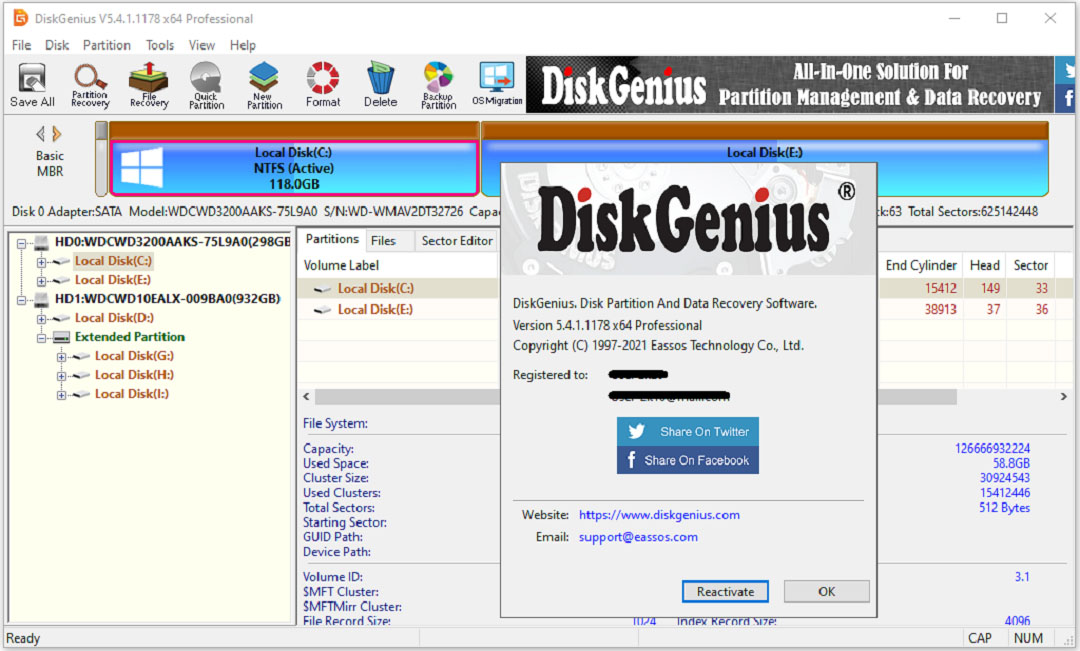Switch to the Partitions tab
1080x651 pixels.
pyautogui.click(x=332, y=239)
